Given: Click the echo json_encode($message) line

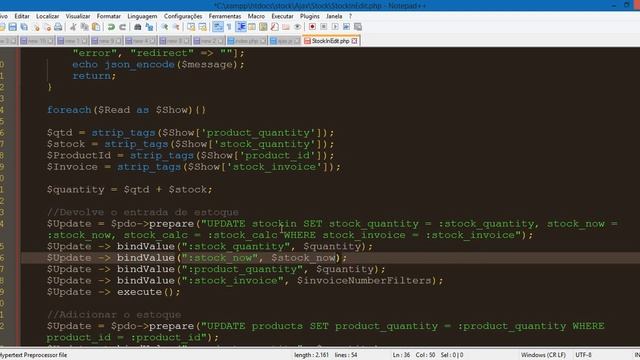Looking at the screenshot, I should coord(158,64).
